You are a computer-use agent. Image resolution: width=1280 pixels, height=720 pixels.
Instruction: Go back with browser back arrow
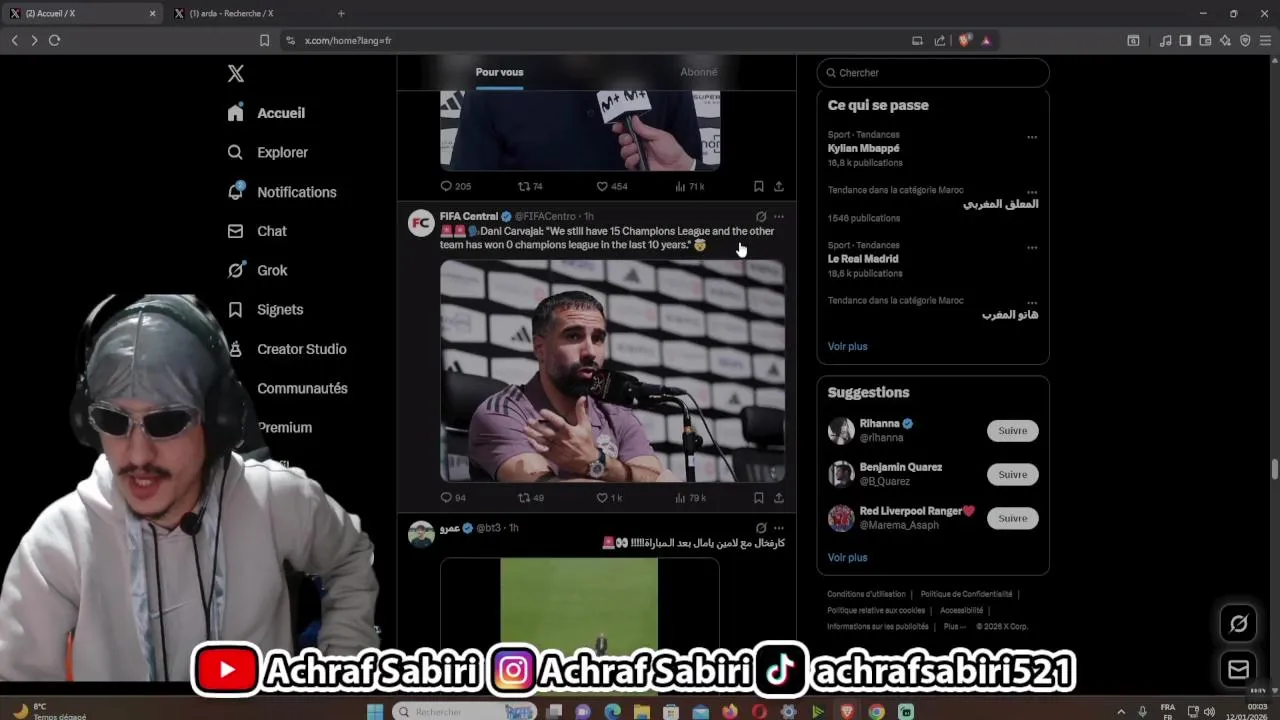click(x=14, y=40)
